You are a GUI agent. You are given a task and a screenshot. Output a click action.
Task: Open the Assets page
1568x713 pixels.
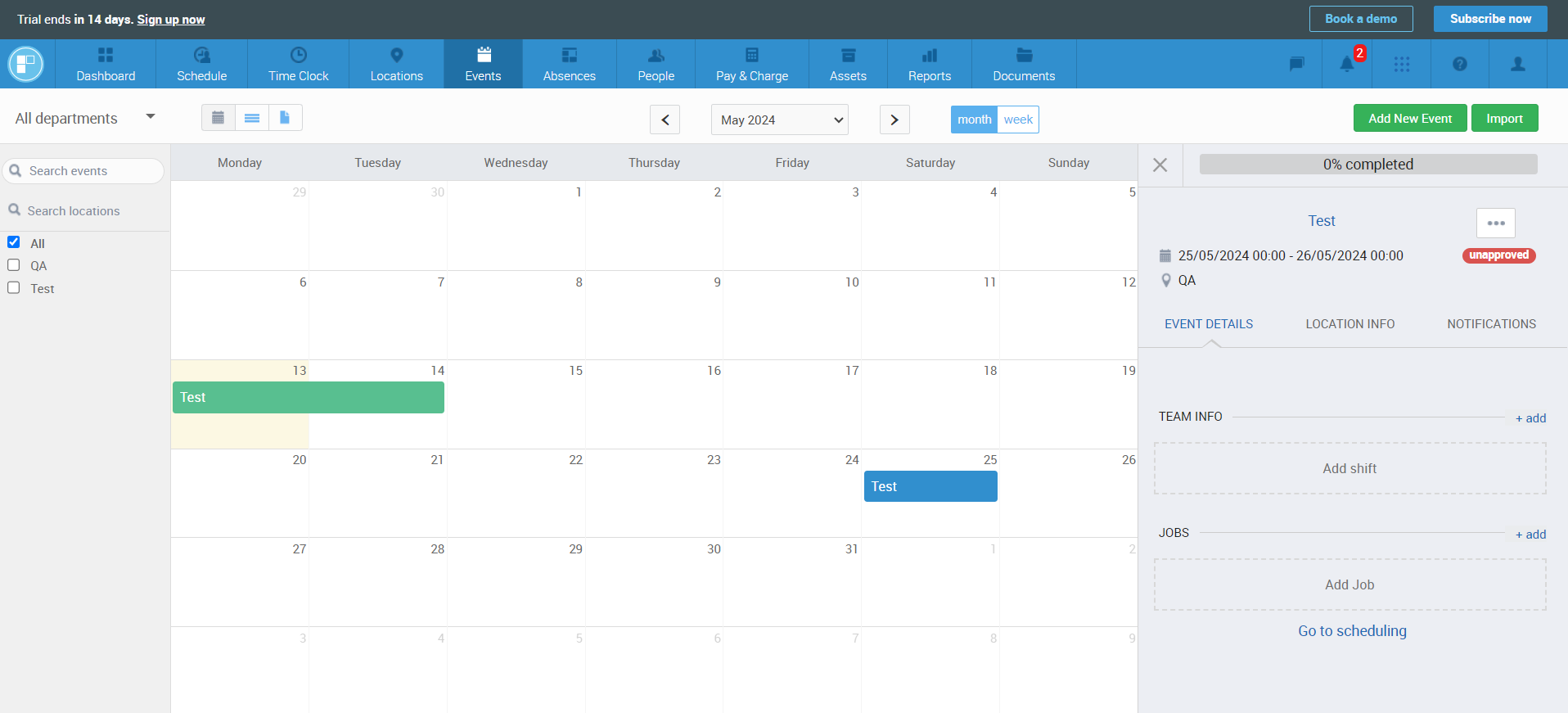848,64
